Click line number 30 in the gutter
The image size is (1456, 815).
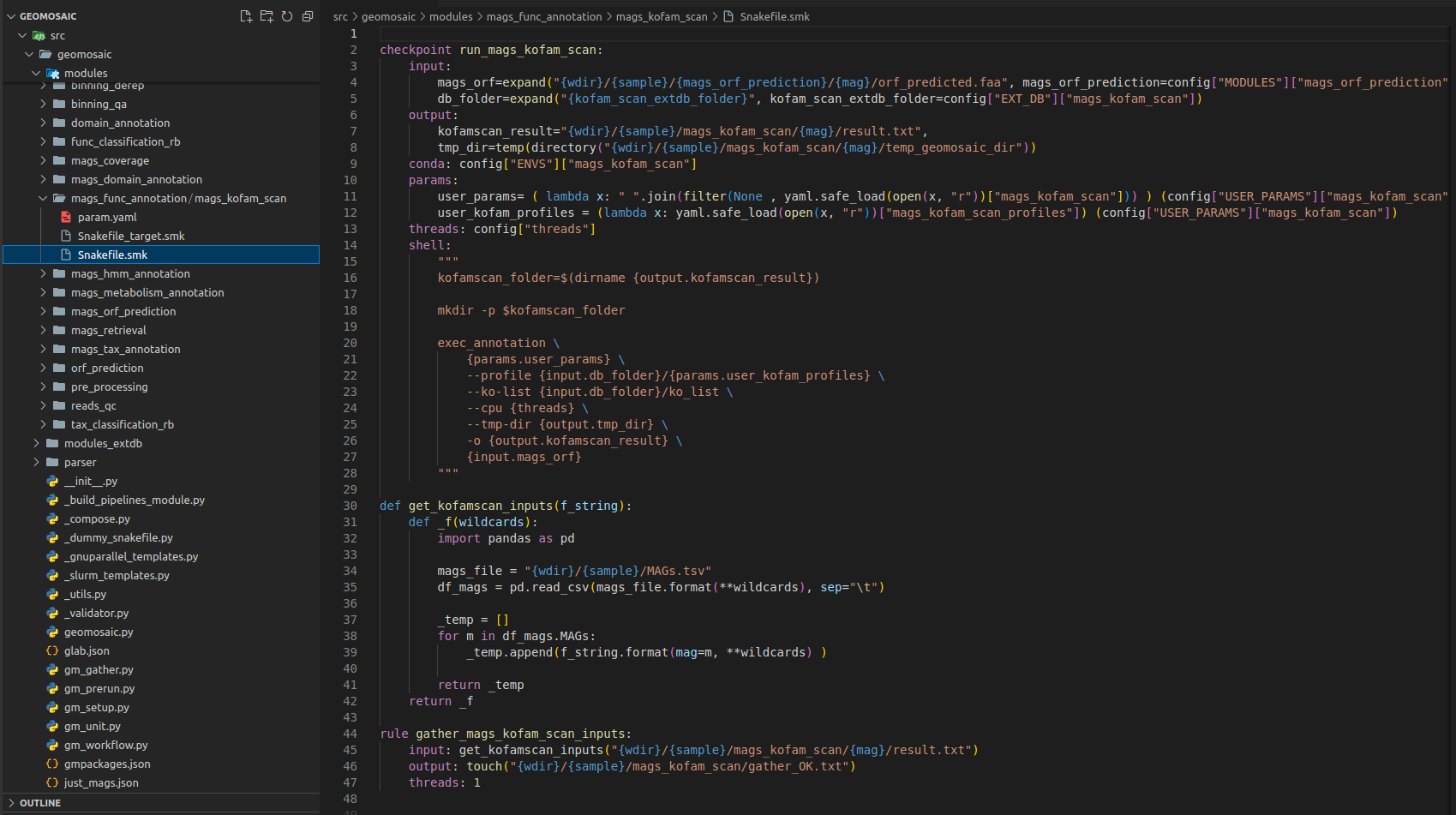[x=350, y=506]
